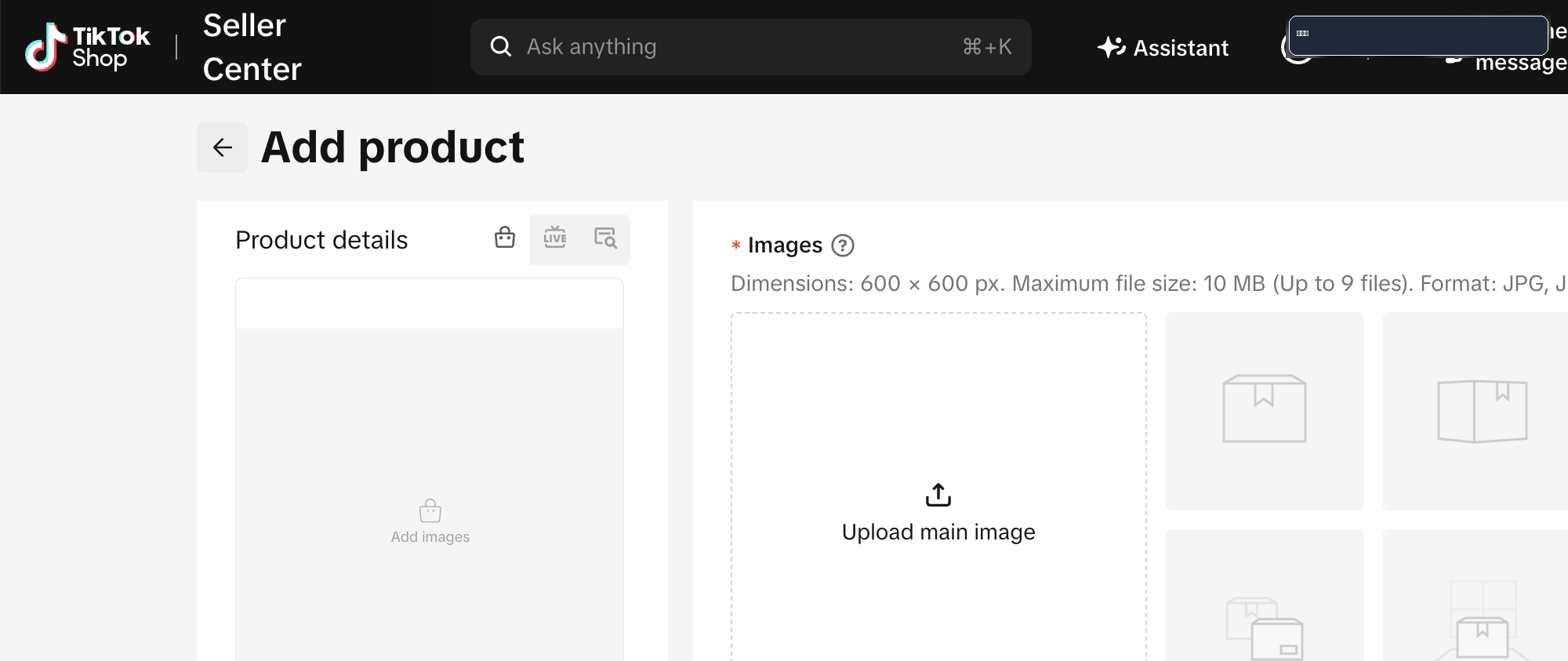Click the search magnifier icon

click(x=501, y=47)
